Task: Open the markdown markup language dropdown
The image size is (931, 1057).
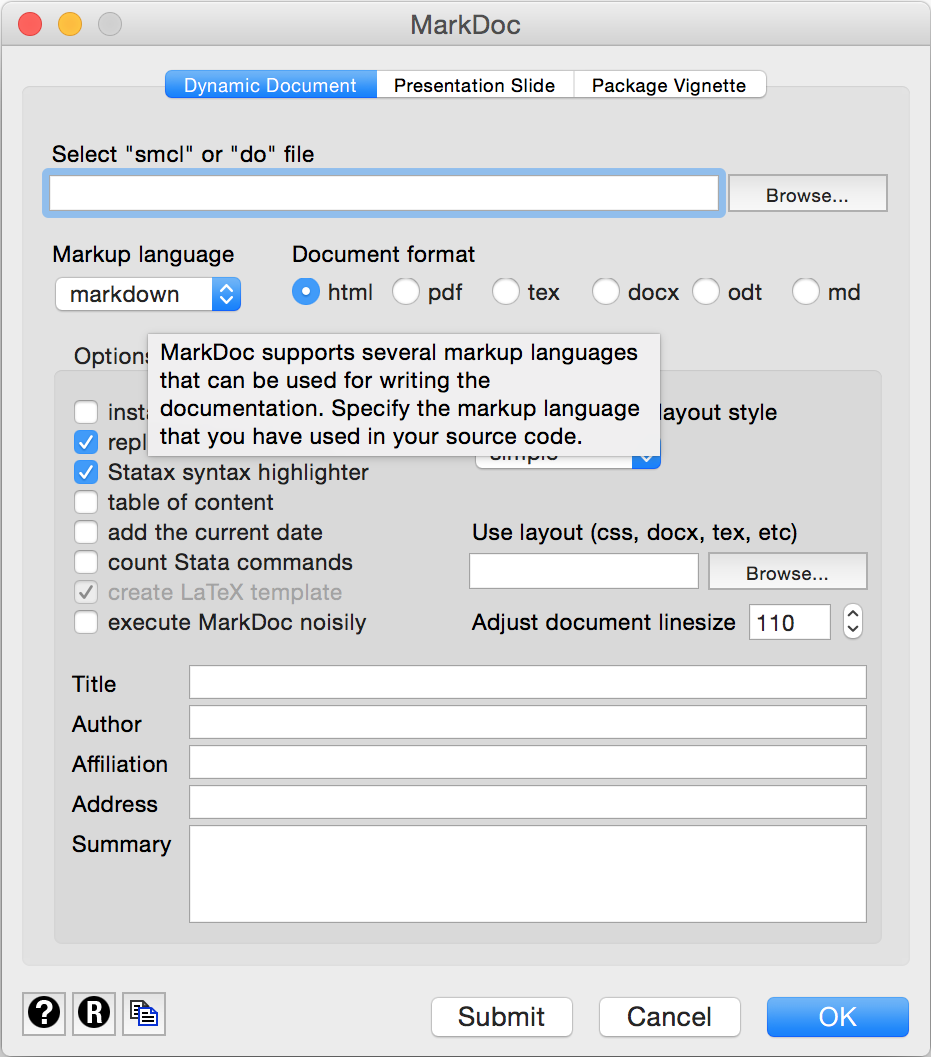Action: click(x=148, y=294)
